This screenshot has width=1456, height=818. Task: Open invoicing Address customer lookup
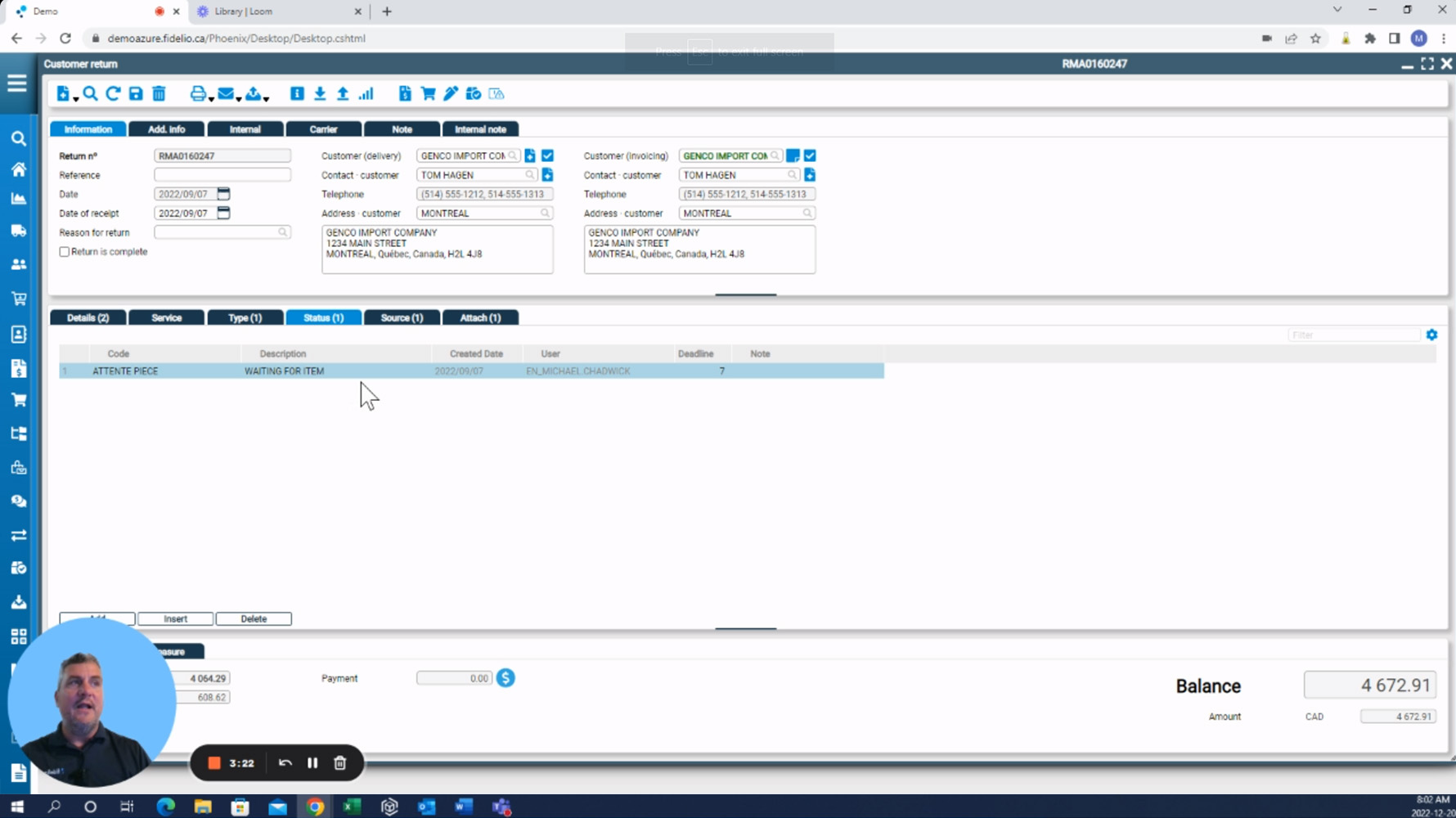807,213
